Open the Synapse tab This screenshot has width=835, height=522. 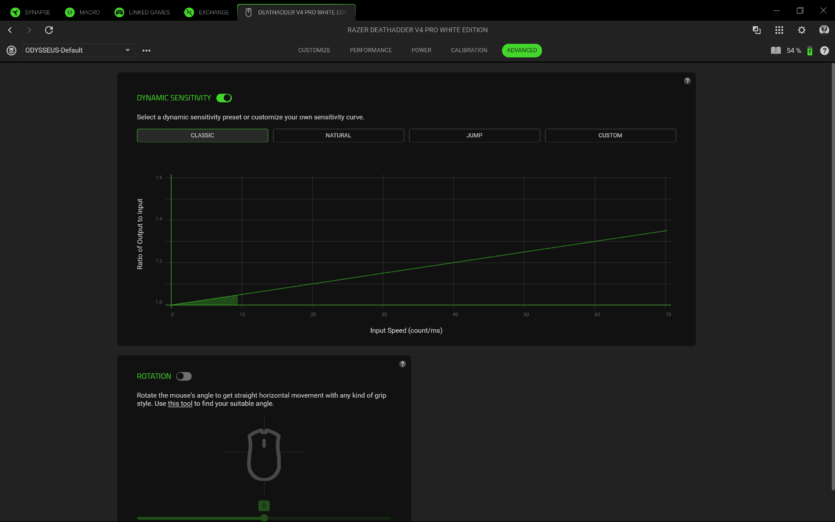click(x=30, y=12)
